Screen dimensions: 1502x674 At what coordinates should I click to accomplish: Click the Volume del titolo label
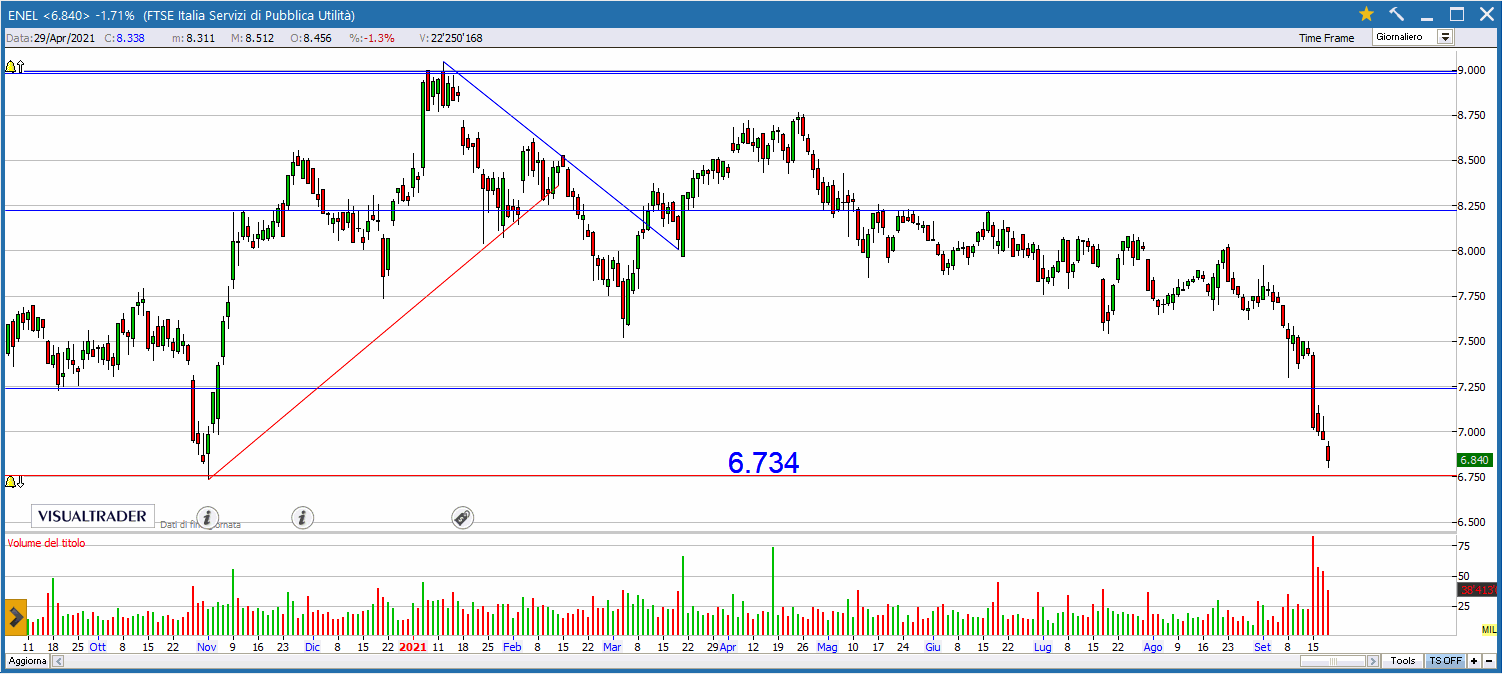[46, 543]
